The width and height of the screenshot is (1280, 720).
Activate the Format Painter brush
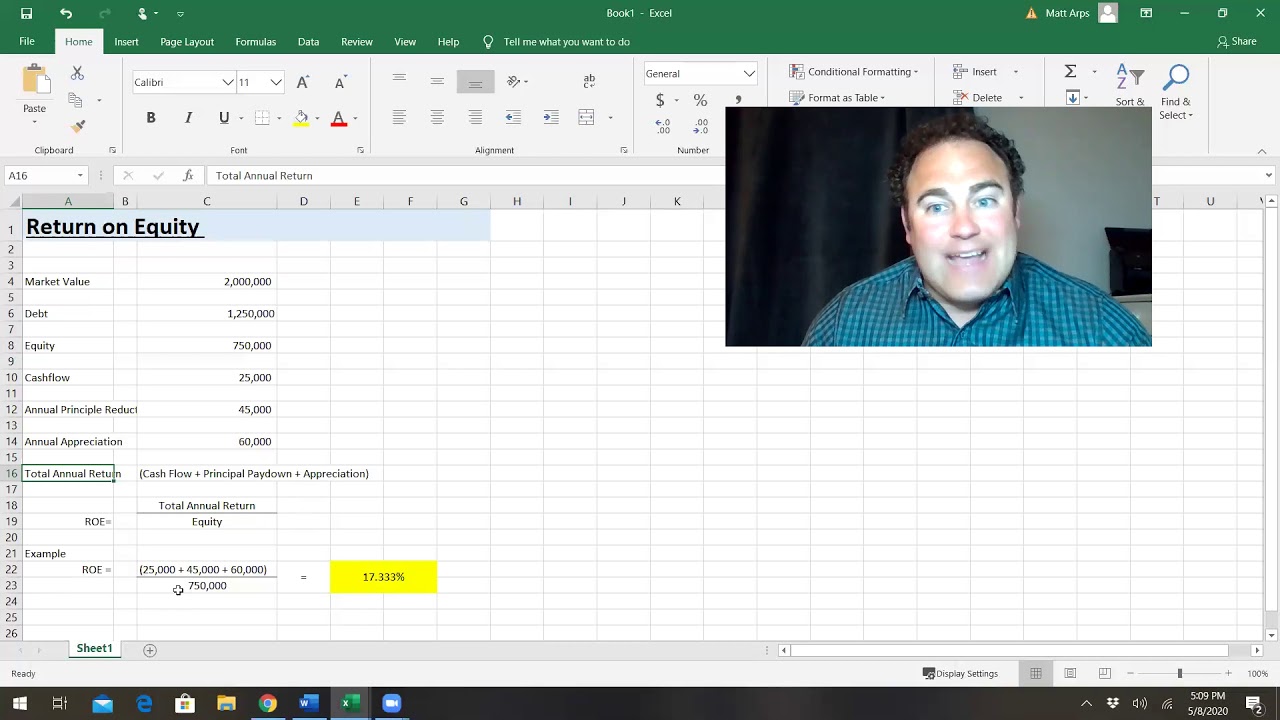click(78, 126)
